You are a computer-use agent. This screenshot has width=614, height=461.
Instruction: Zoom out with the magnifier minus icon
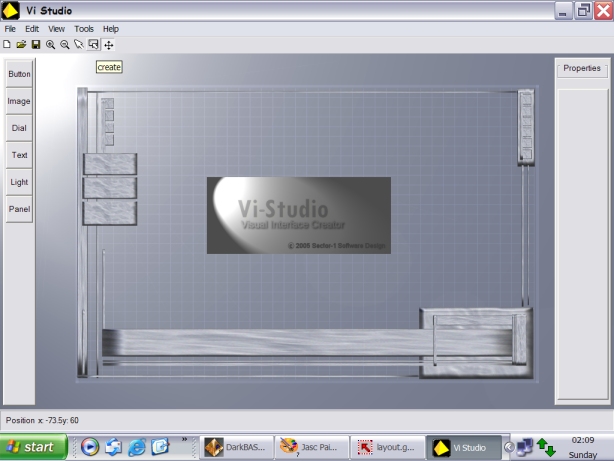tap(65, 45)
